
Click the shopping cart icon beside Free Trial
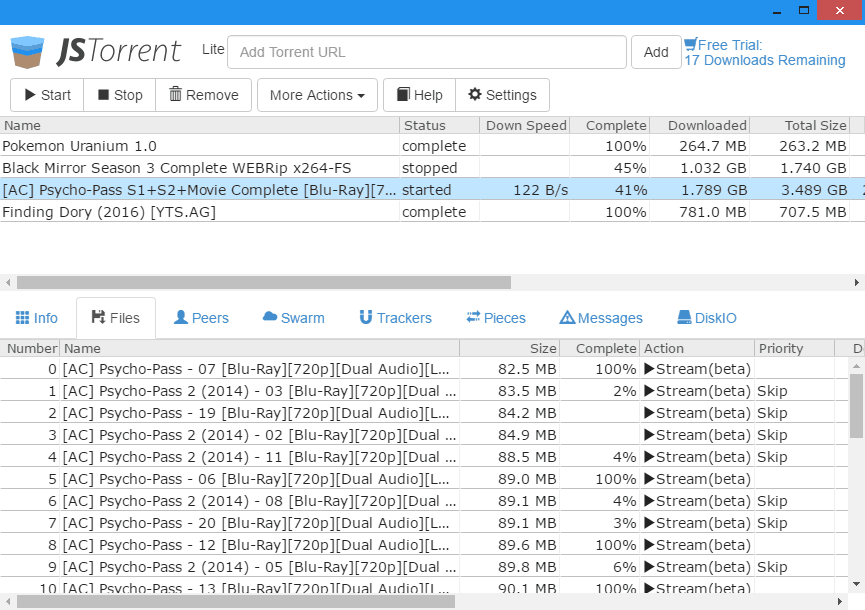click(x=691, y=44)
